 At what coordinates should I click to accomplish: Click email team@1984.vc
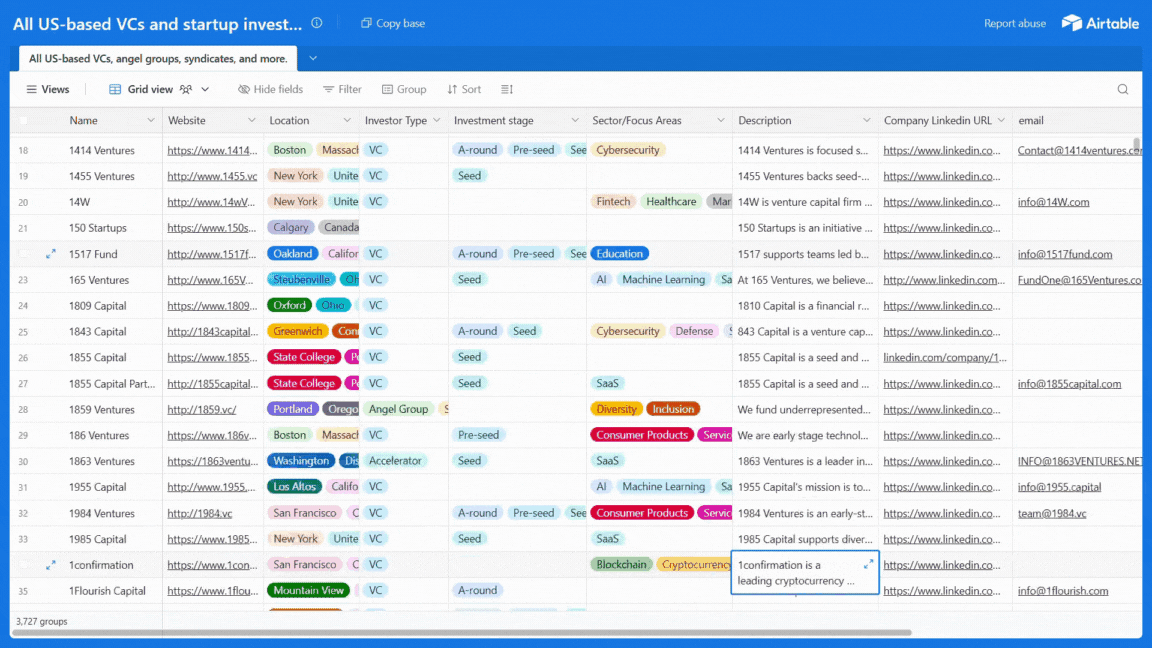(1051, 514)
